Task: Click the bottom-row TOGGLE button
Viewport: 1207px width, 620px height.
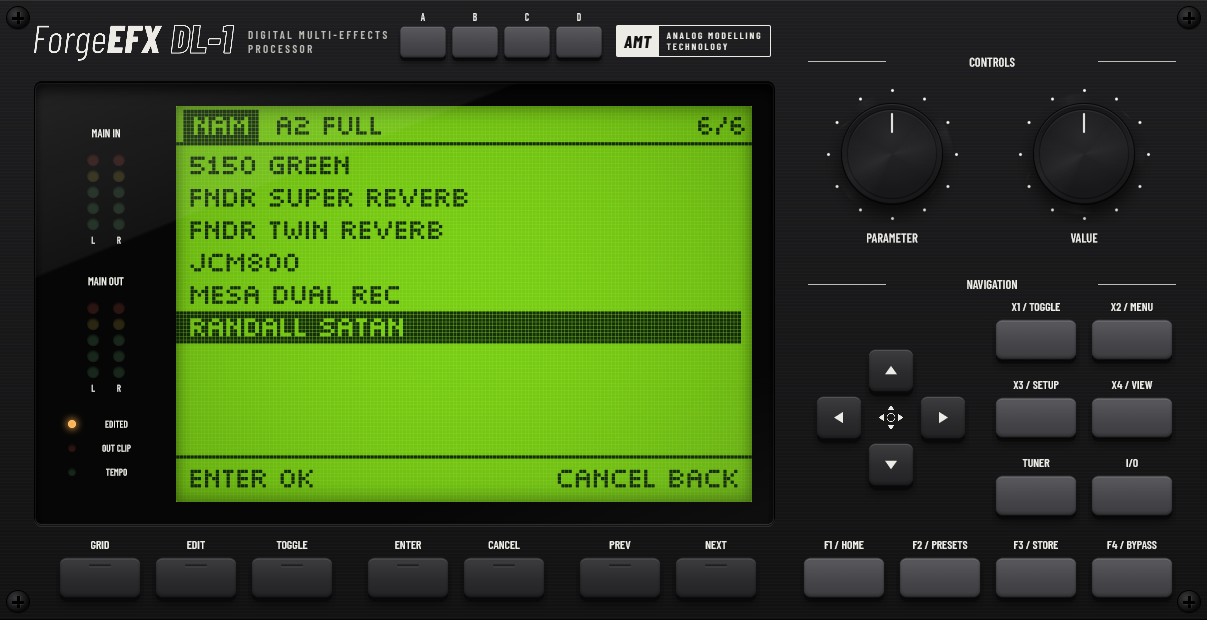Action: point(292,578)
